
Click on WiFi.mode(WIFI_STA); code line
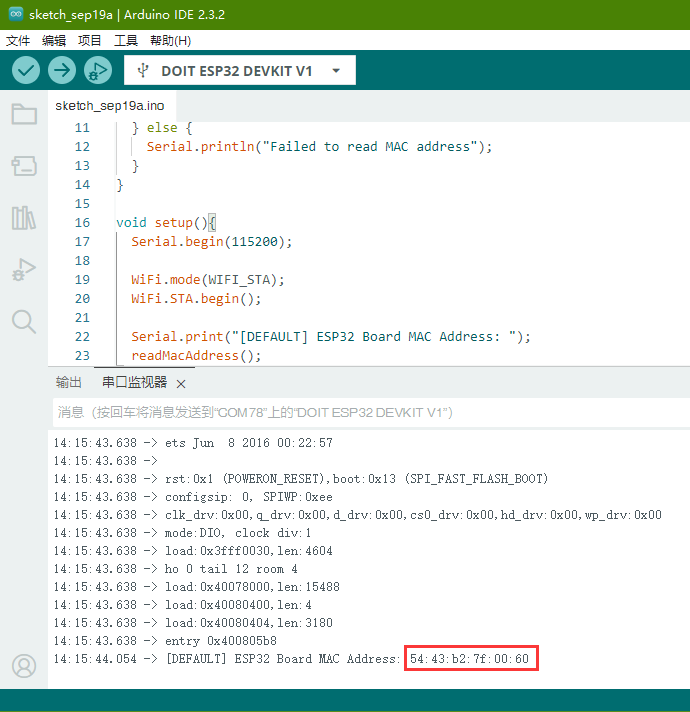click(x=208, y=280)
